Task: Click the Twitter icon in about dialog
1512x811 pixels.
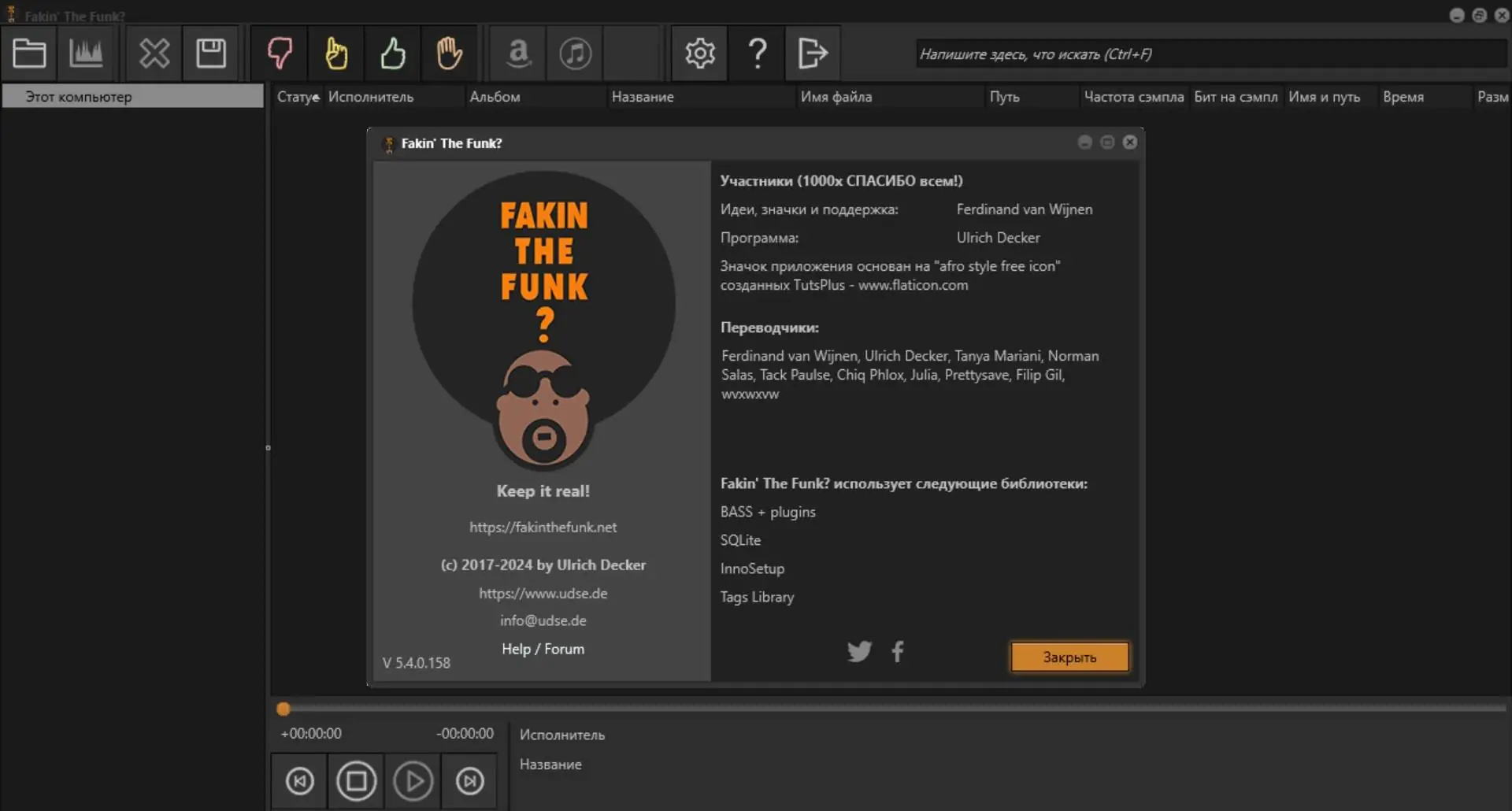Action: 859,651
